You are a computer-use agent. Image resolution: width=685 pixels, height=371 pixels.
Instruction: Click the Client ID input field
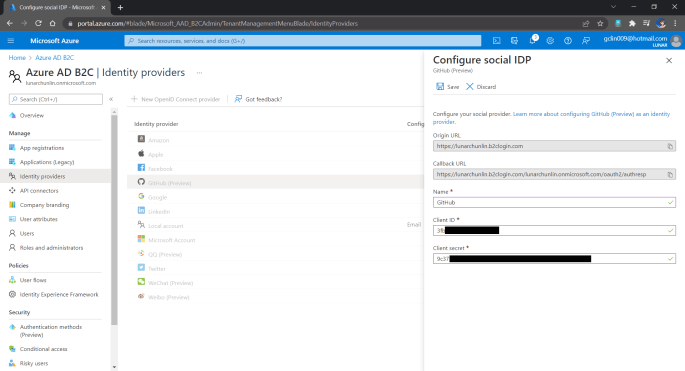[554, 230]
